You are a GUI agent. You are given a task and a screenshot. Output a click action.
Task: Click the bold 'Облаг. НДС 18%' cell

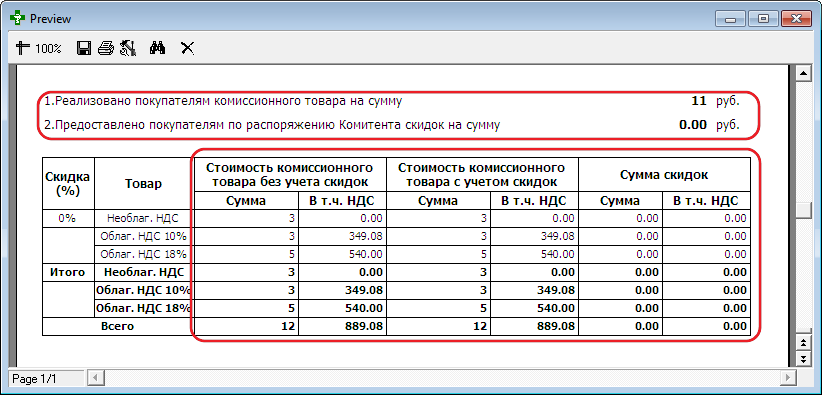143,308
